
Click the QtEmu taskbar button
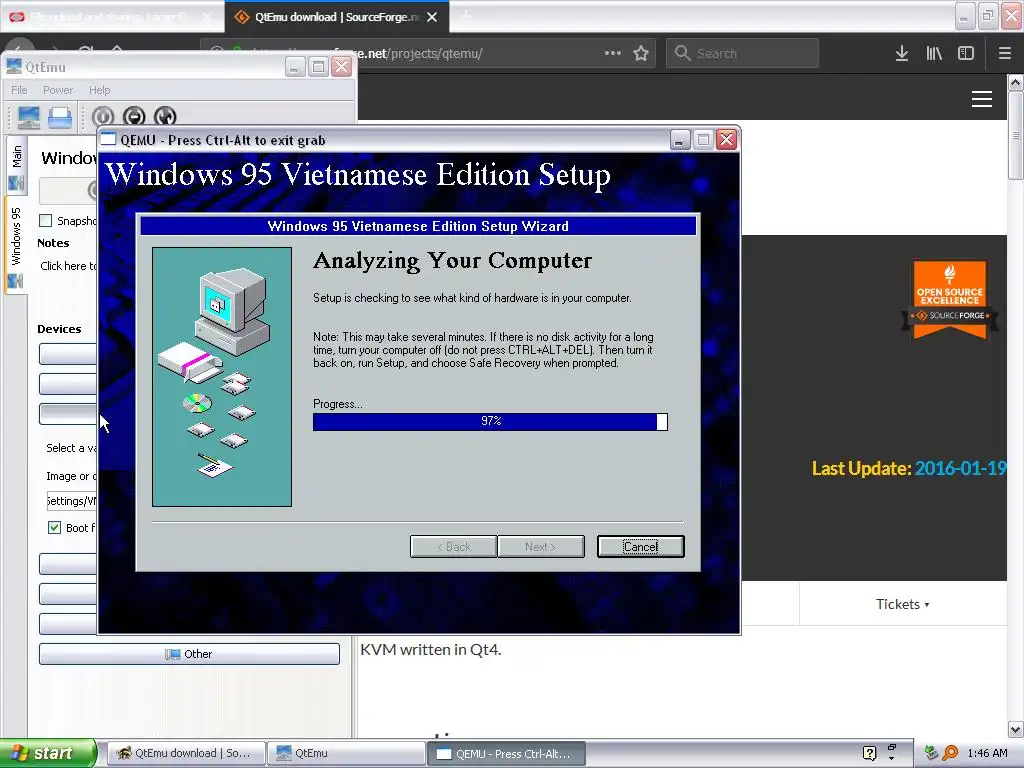tap(347, 753)
